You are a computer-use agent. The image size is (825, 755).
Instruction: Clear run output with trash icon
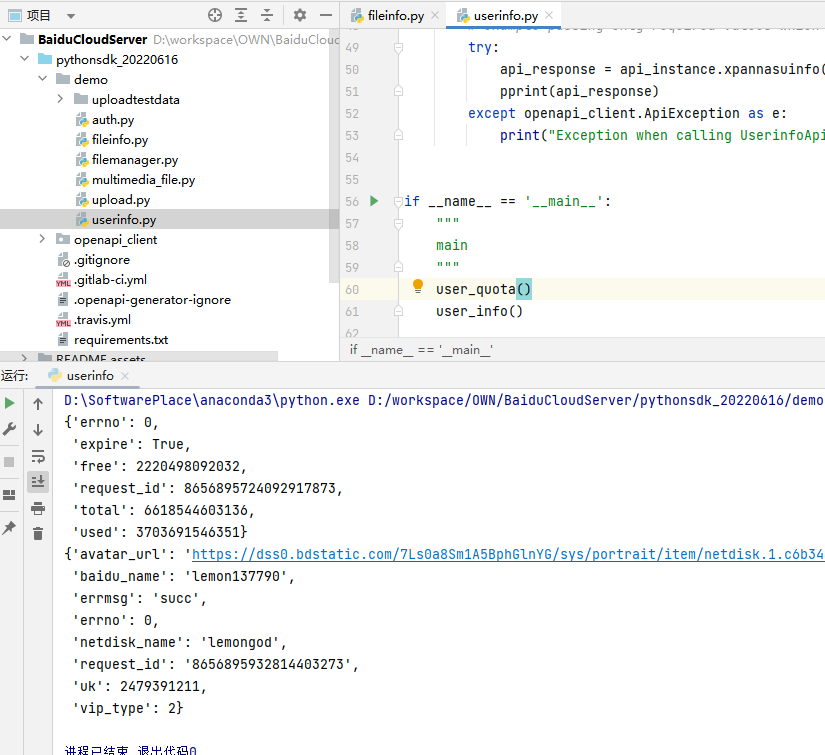click(38, 534)
